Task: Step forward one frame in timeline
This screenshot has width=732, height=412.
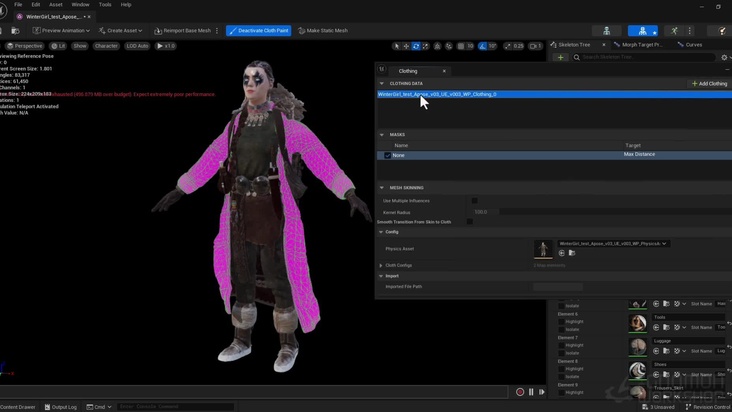Action: 542,392
